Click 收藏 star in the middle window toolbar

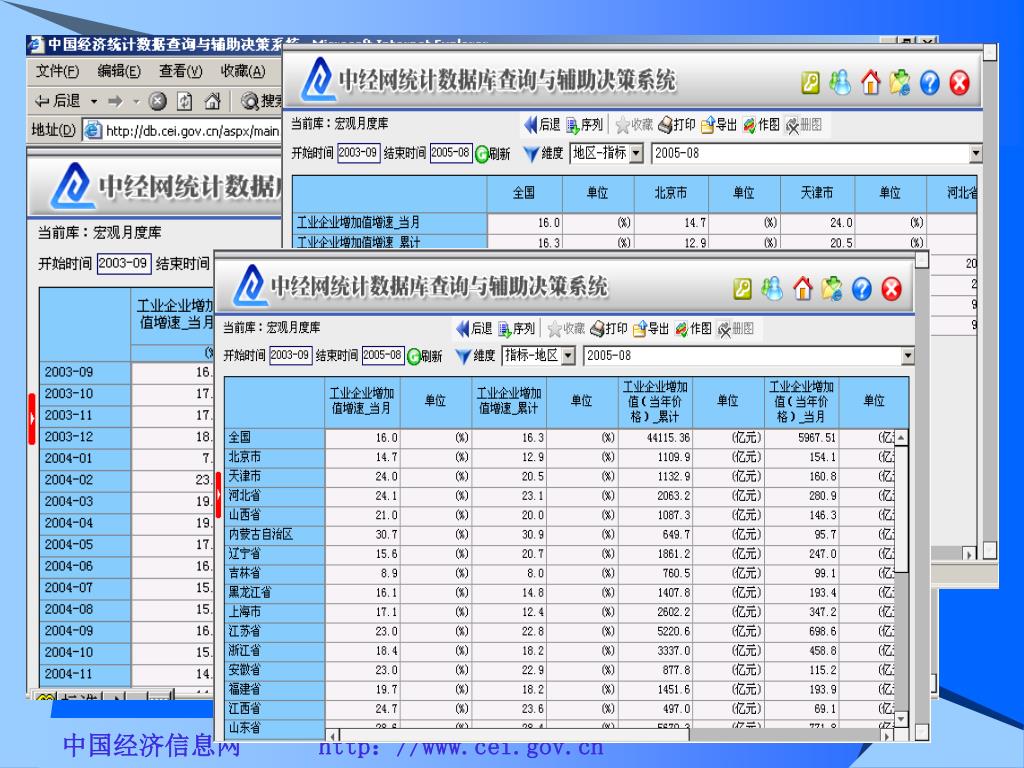coord(634,125)
